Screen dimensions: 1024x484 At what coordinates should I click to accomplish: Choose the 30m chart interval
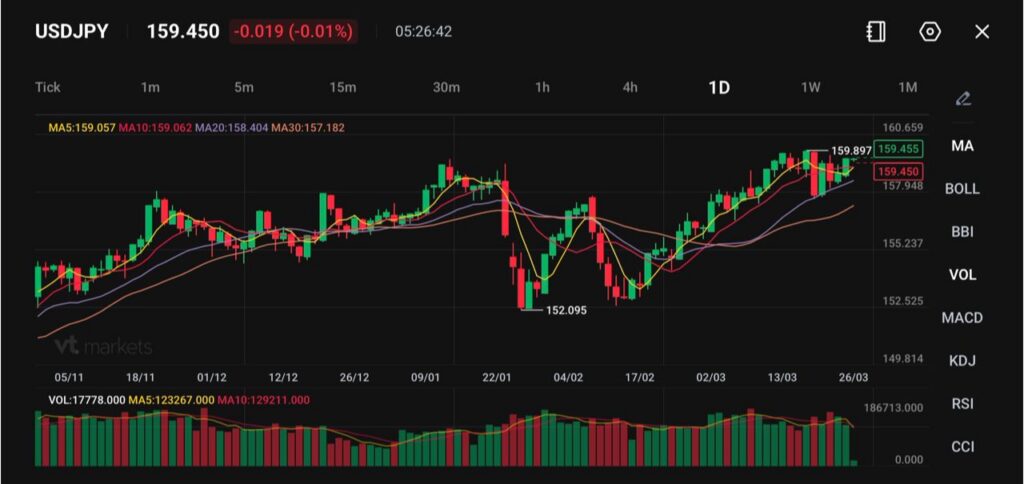tap(446, 87)
